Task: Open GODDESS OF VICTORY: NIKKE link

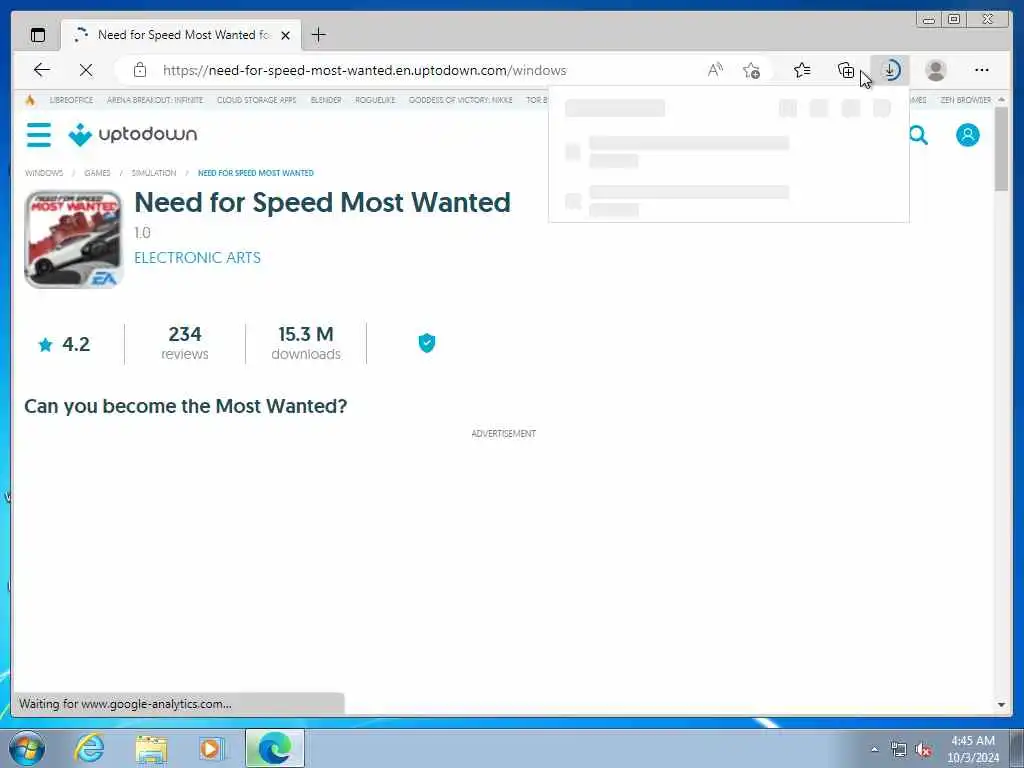Action: coord(460,100)
